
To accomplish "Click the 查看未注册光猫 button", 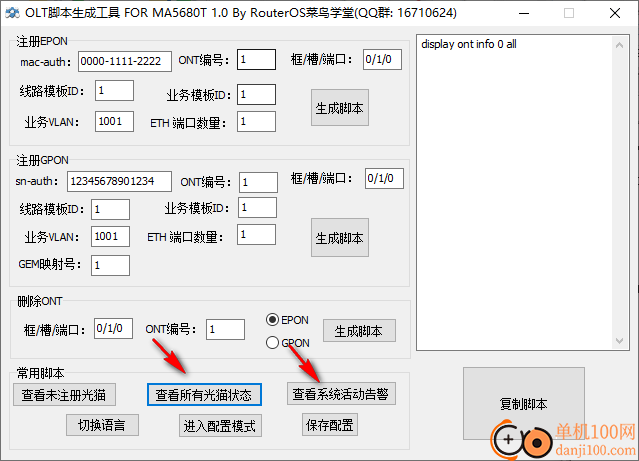I will (x=64, y=395).
